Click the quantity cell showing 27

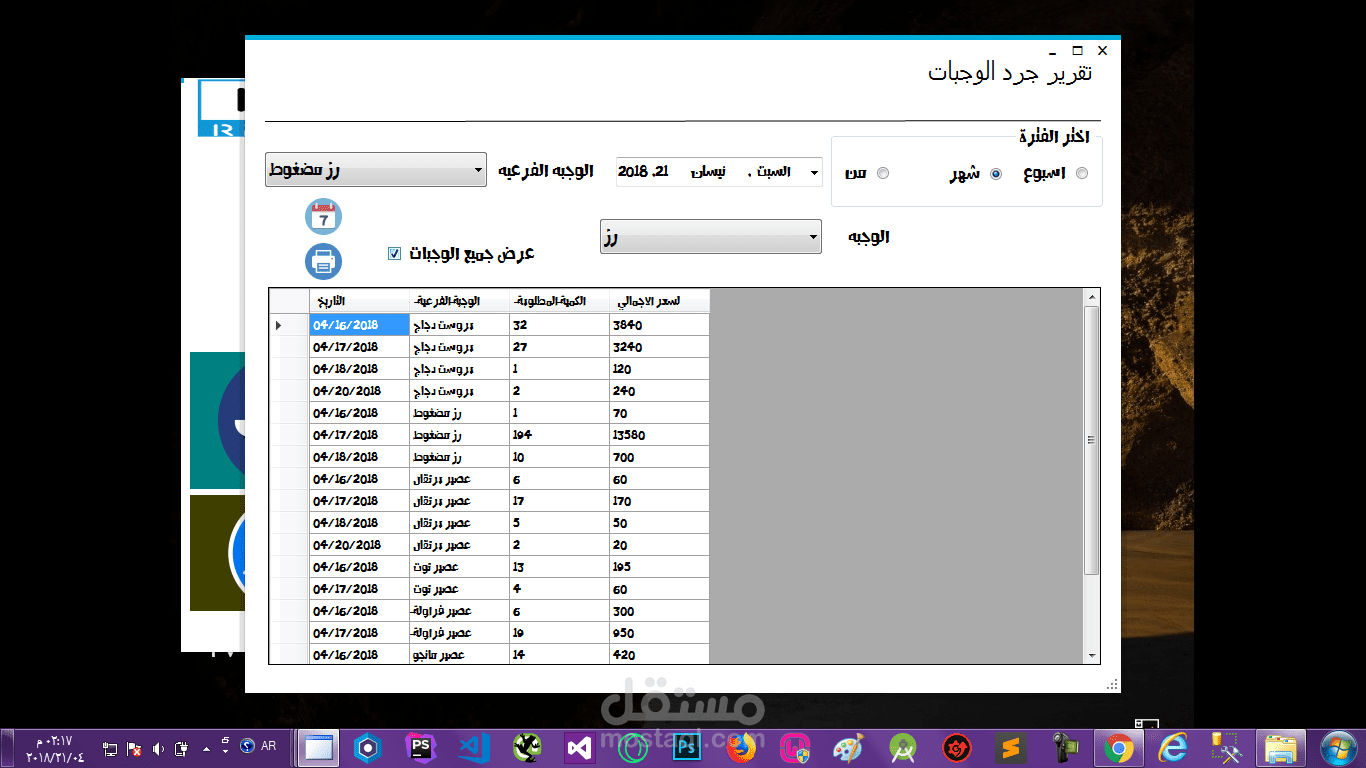pyautogui.click(x=559, y=347)
